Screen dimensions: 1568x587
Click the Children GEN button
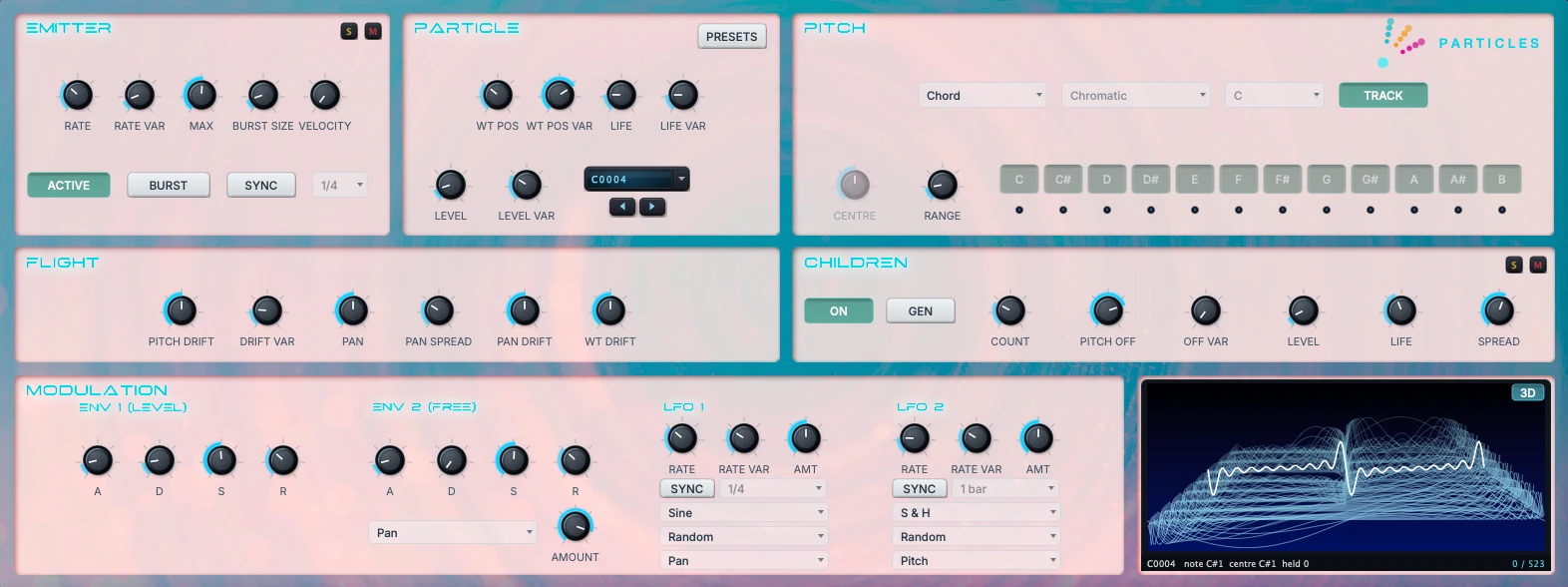coord(921,311)
